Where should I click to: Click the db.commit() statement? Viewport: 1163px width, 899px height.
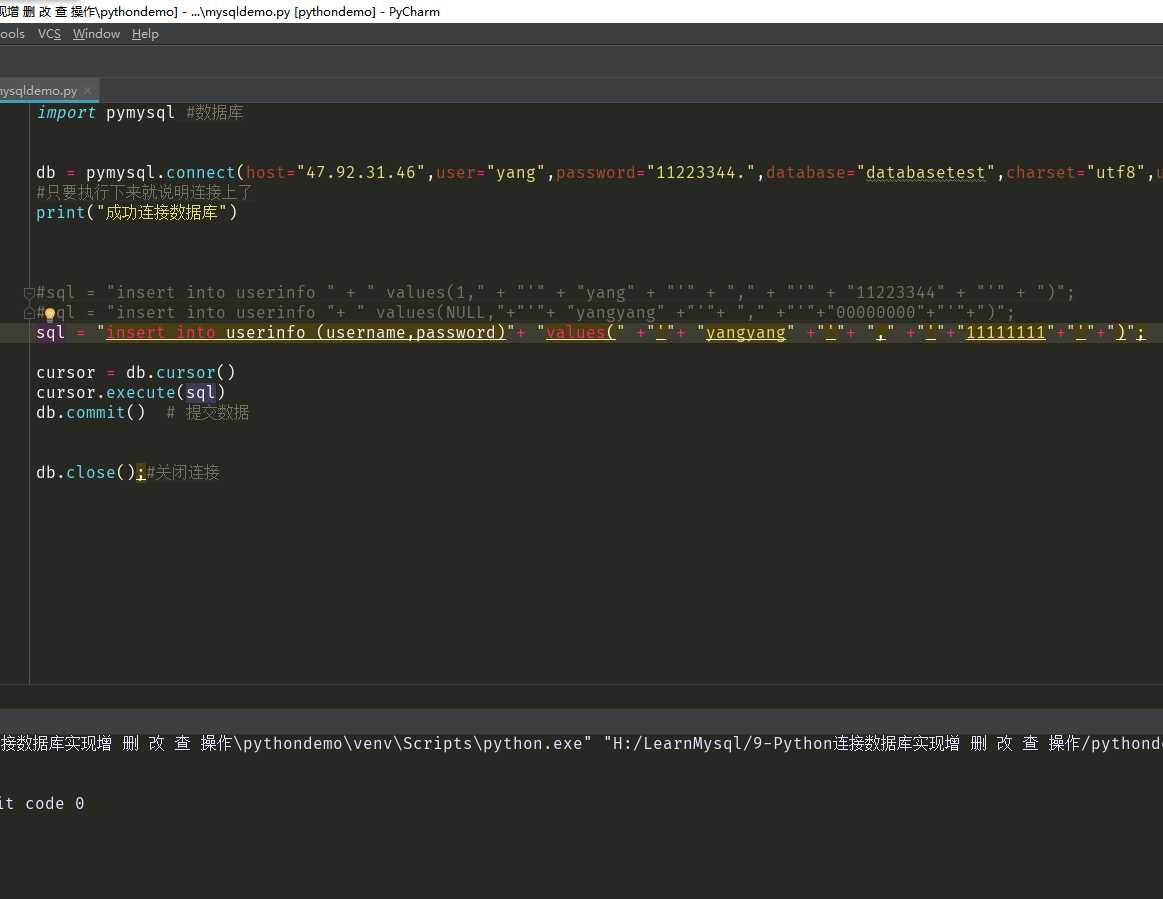pyautogui.click(x=90, y=413)
